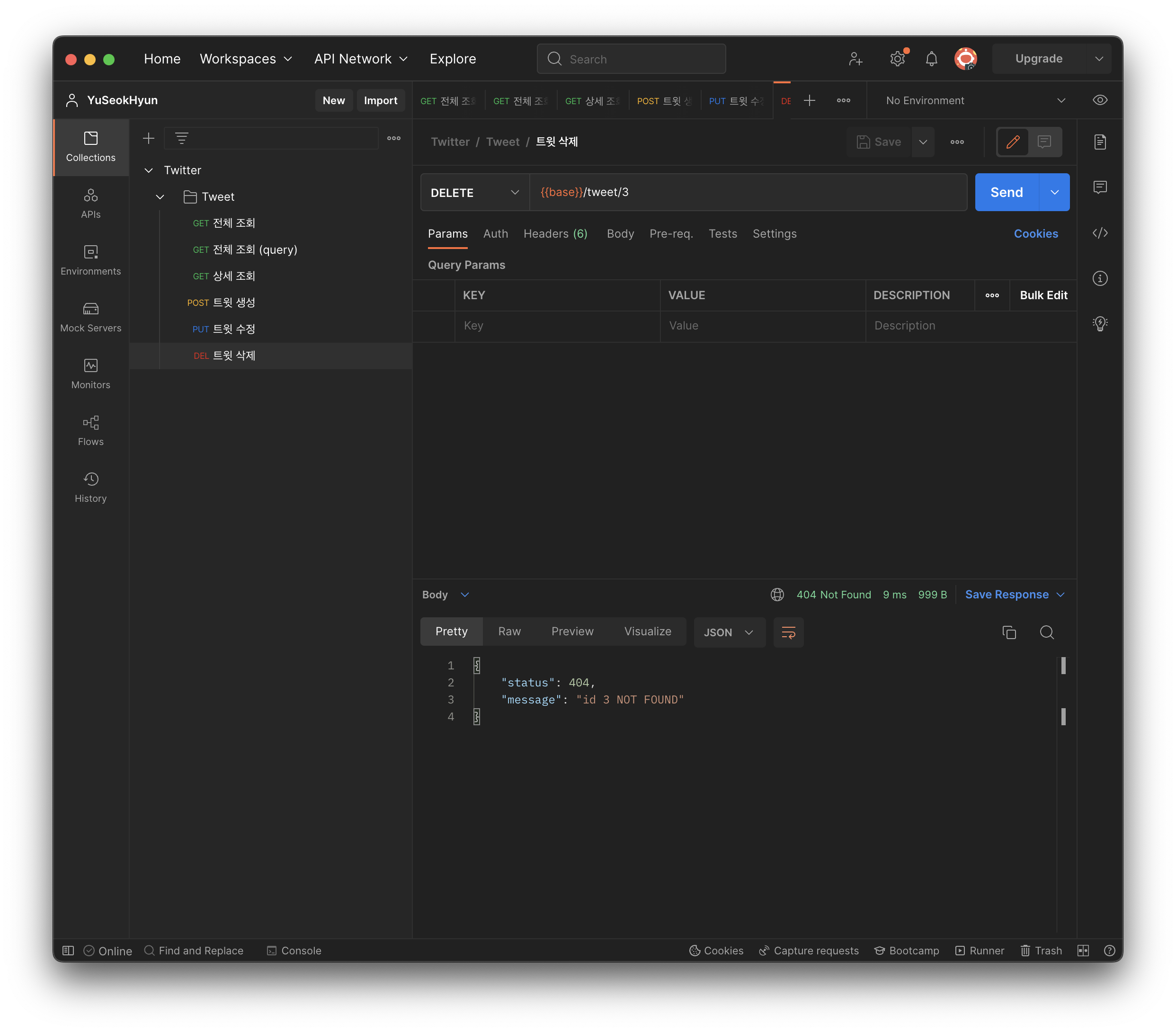Viewport: 1176px width, 1032px height.
Task: Switch to edit mode pencil
Action: 1013,142
